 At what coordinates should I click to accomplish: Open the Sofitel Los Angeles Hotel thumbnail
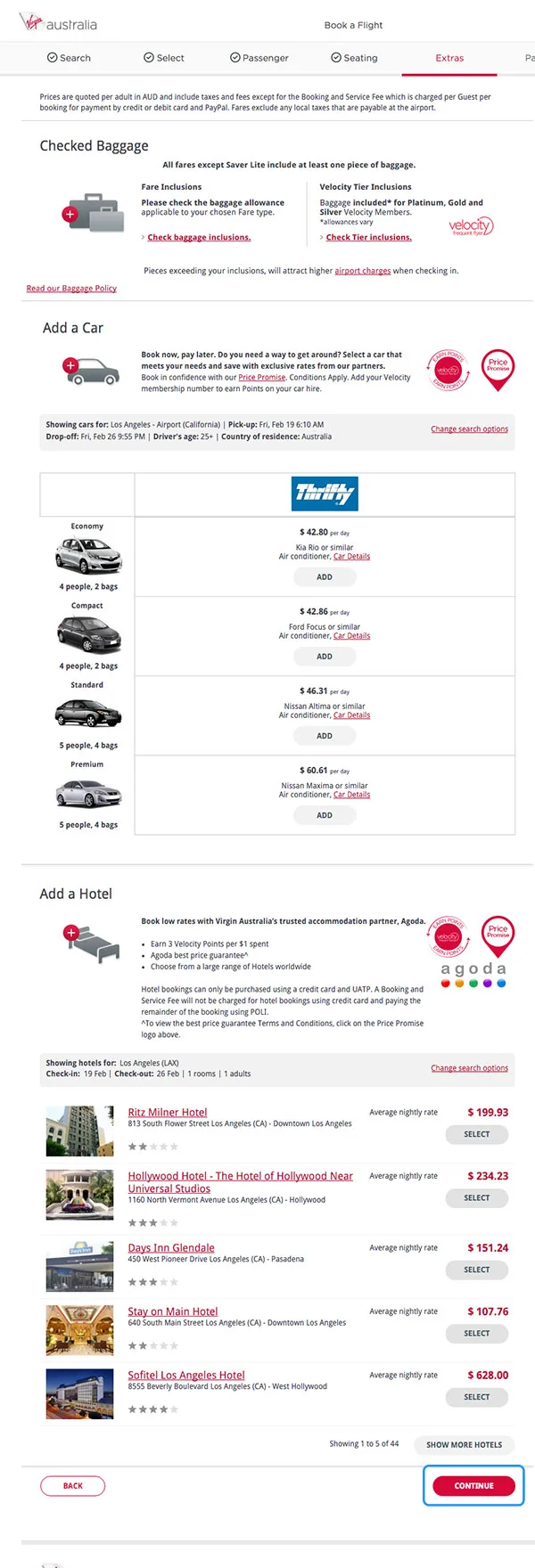click(80, 1393)
